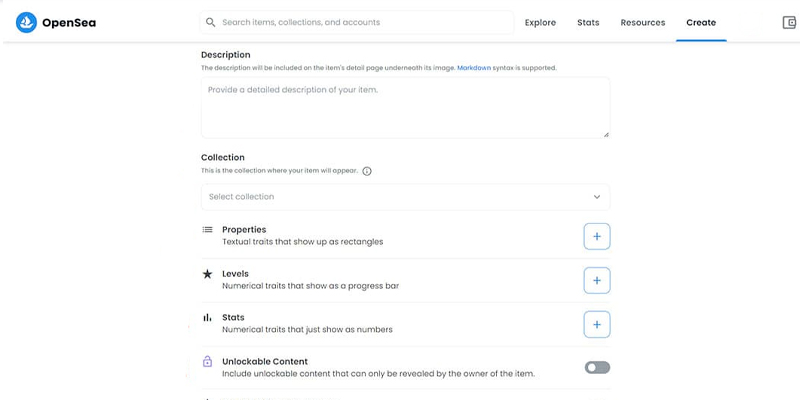Add a stat with plus button

[x=597, y=324]
